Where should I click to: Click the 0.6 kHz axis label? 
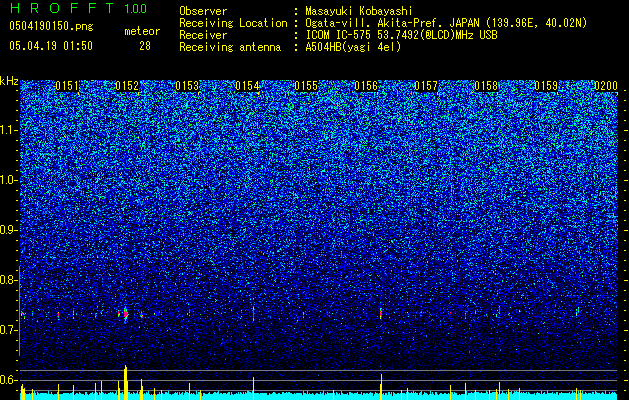tap(8, 380)
